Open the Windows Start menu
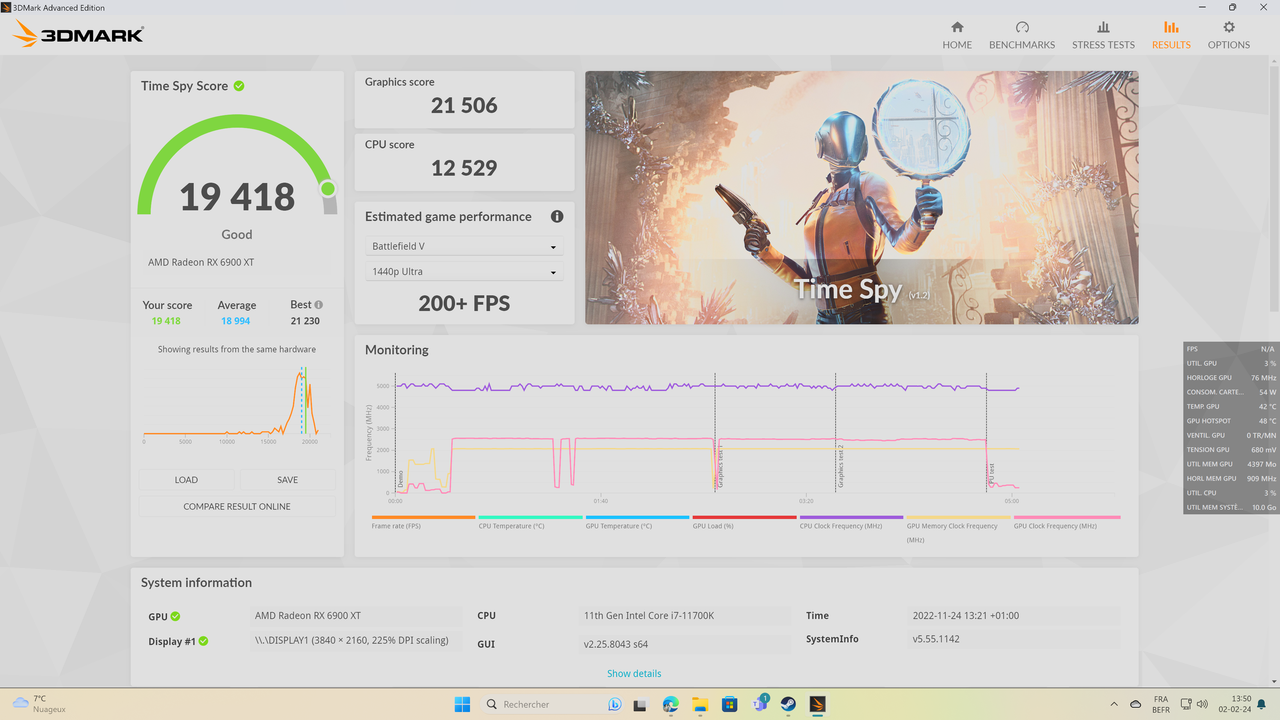This screenshot has height=720, width=1280. click(462, 704)
